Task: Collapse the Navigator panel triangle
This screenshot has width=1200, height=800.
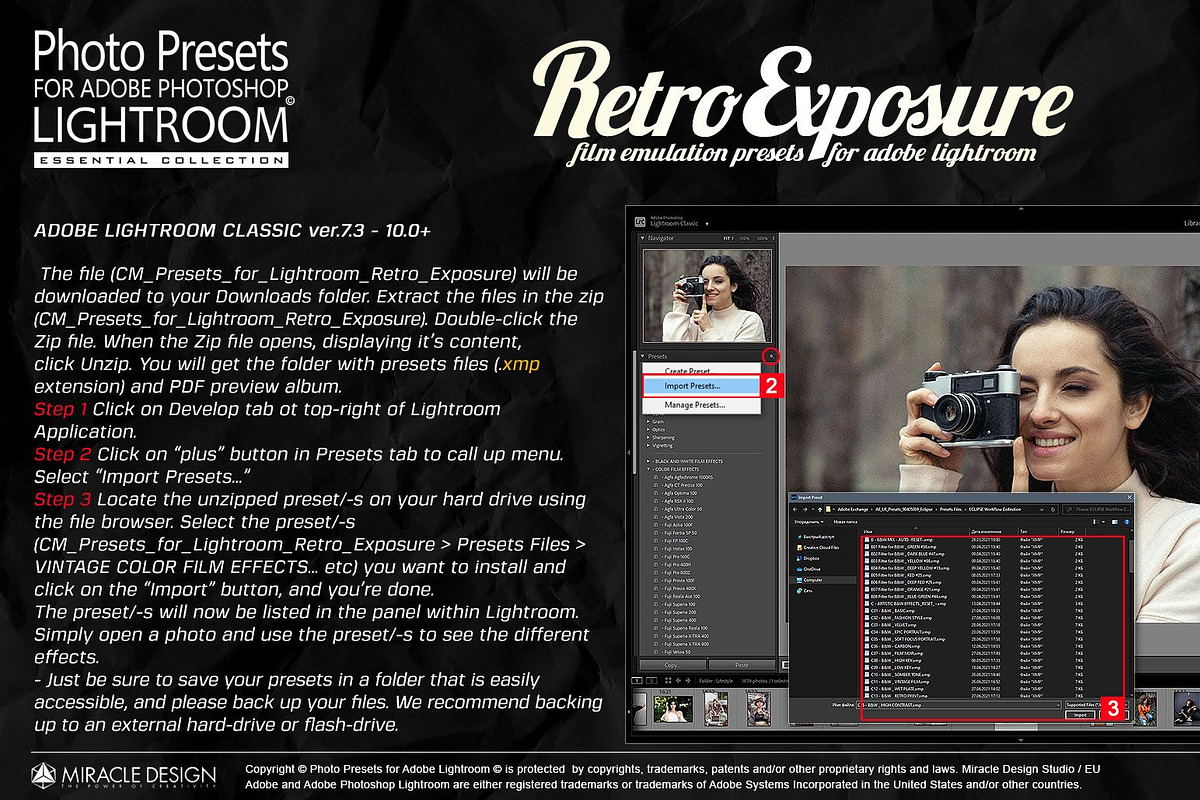Action: point(642,238)
